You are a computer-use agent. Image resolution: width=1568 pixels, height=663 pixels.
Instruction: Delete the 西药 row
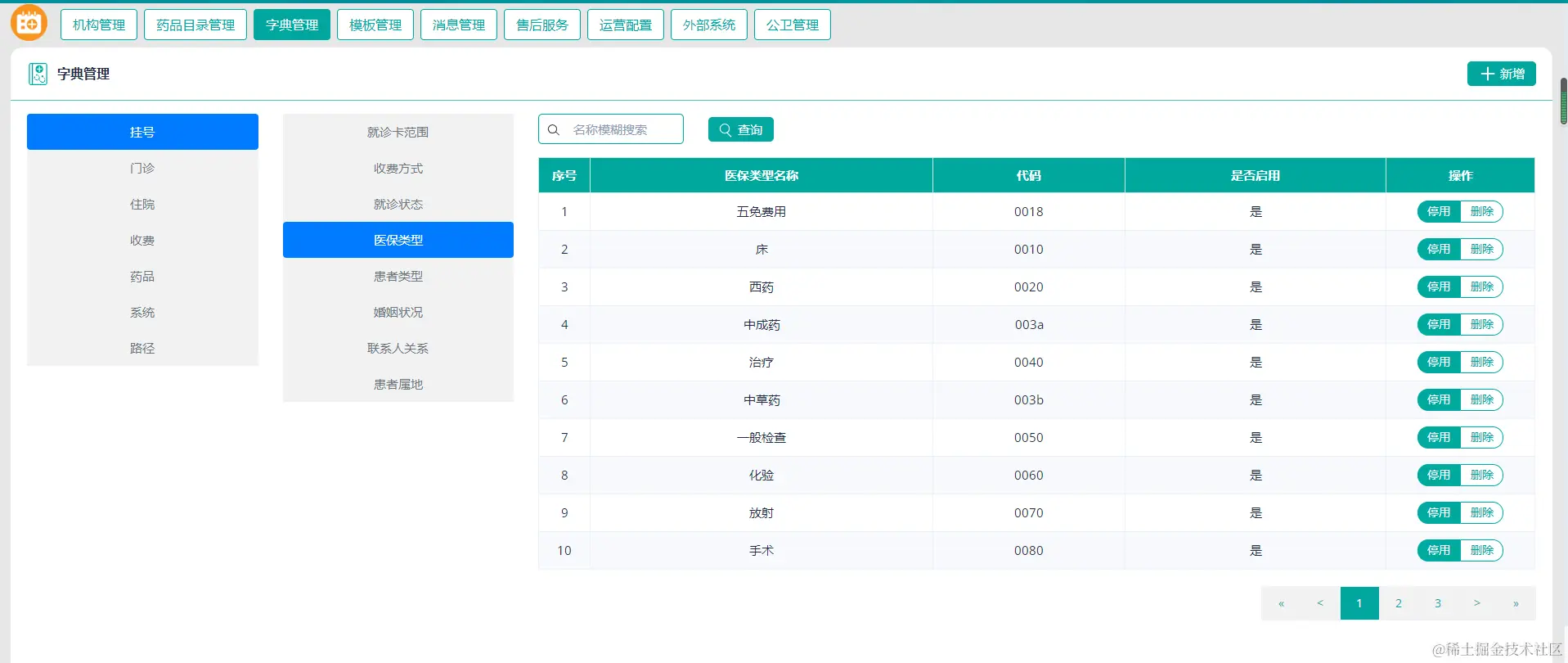(x=1482, y=286)
